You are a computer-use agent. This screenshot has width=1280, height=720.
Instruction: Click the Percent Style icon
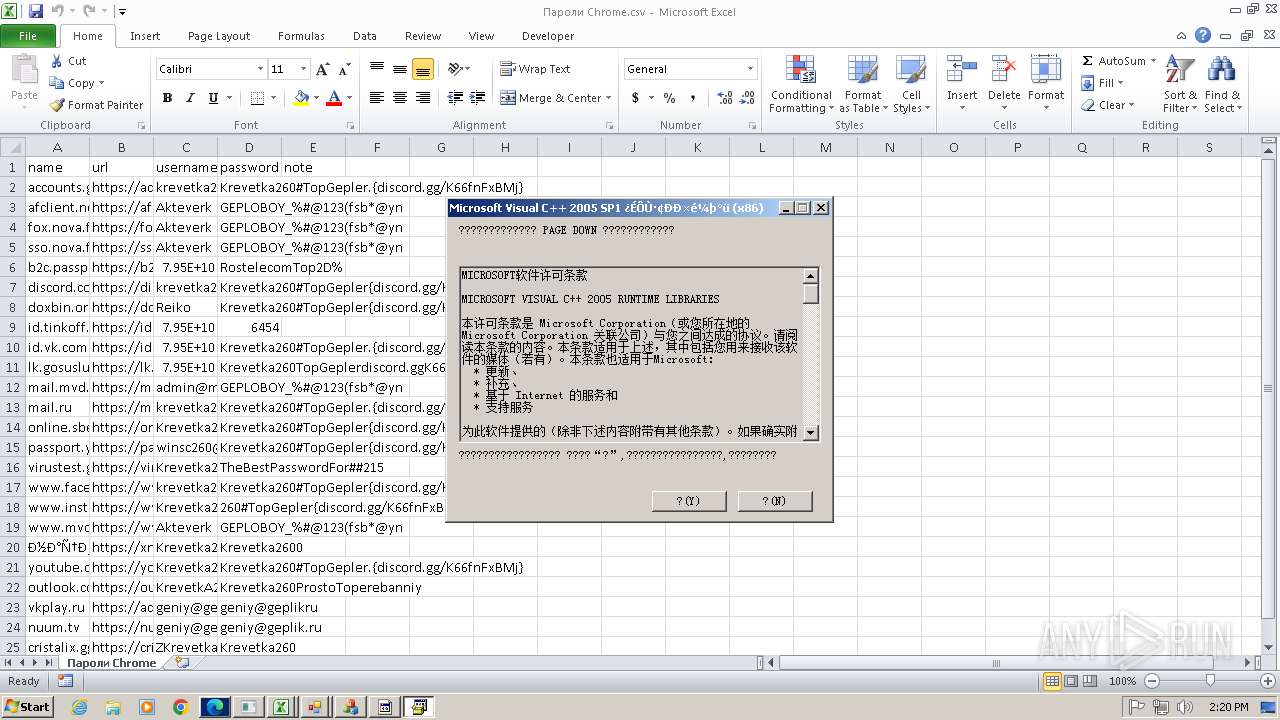coord(669,98)
